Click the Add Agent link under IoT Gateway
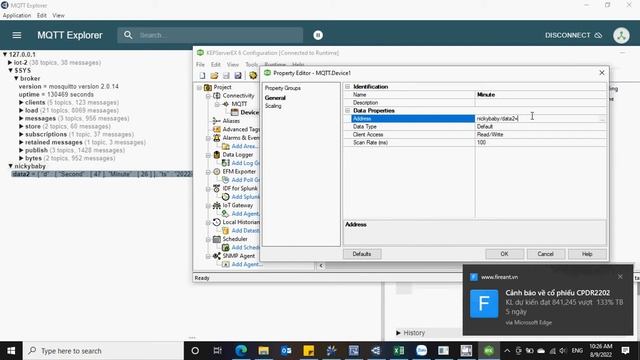Screen dimensions: 640x360 click(x=245, y=213)
